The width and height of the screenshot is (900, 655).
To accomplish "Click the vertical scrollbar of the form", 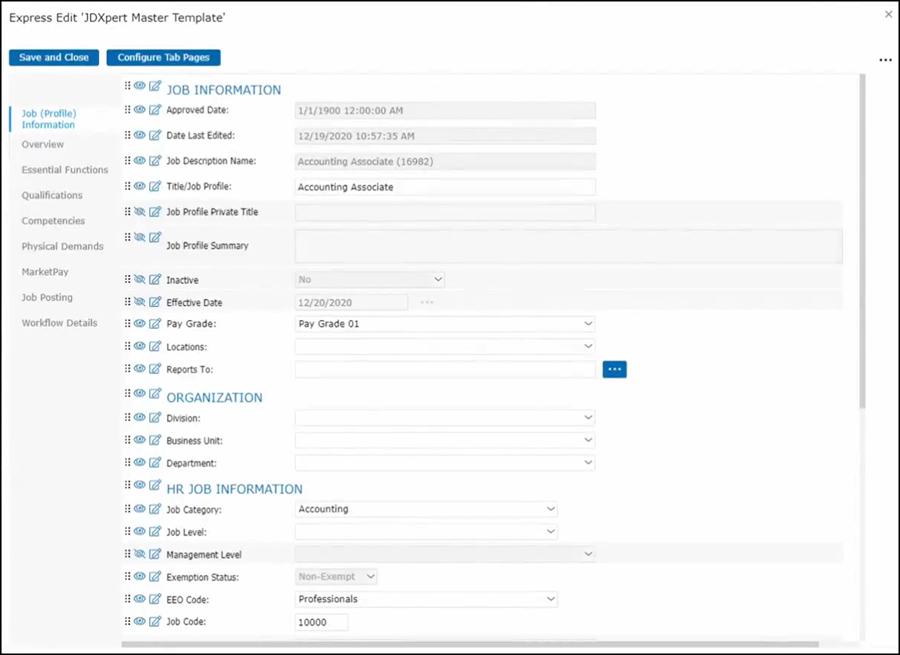I will click(x=862, y=240).
